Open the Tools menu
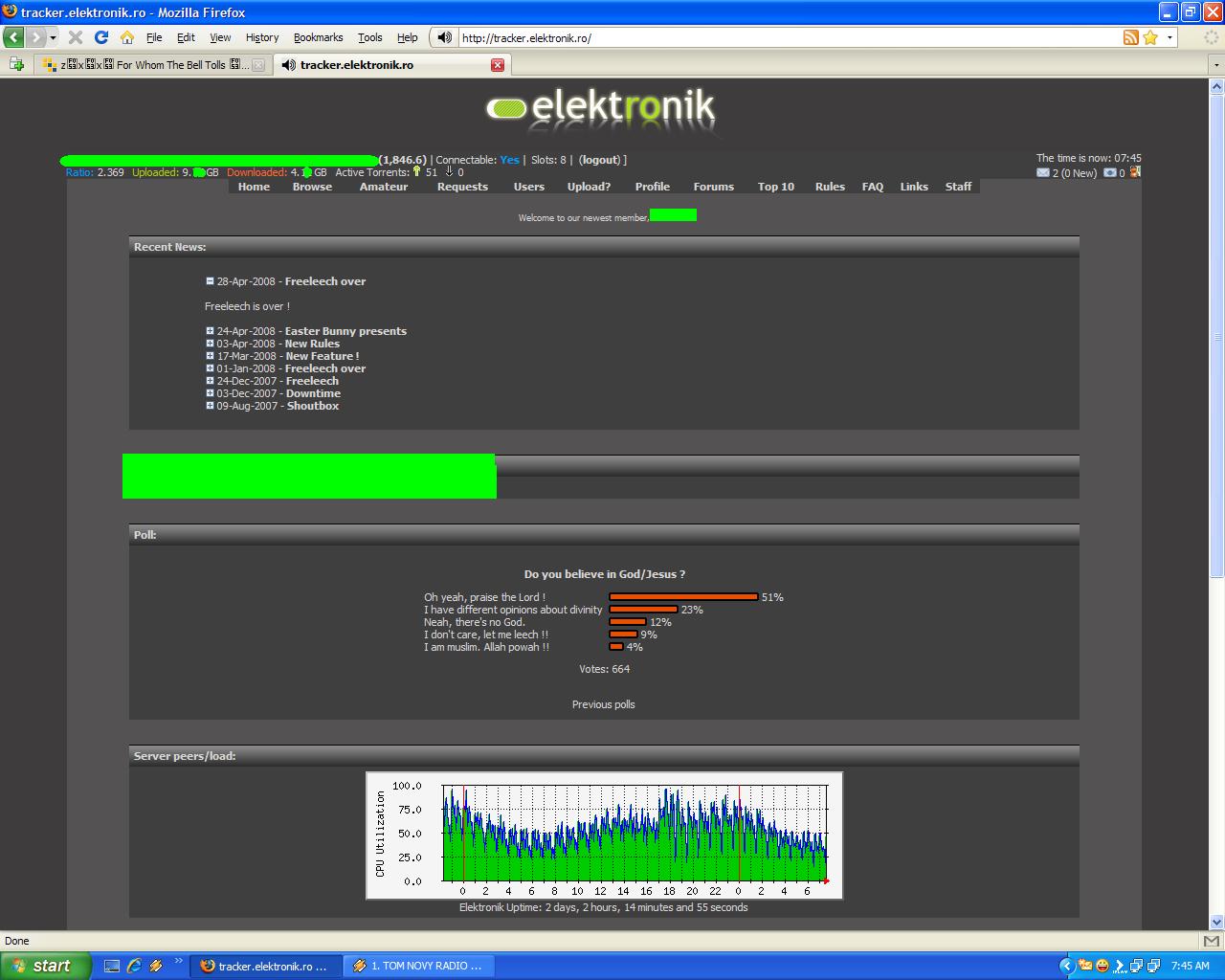This screenshot has height=980, width=1225. 369,37
